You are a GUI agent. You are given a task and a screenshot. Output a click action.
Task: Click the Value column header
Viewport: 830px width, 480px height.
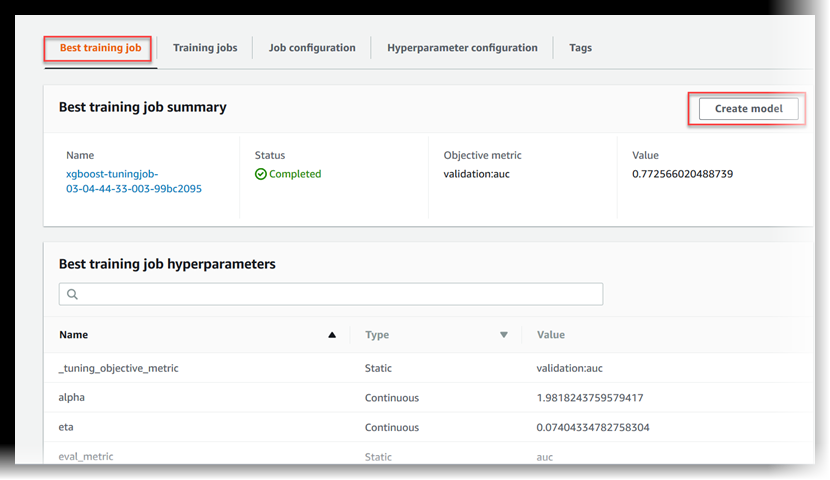(551, 336)
